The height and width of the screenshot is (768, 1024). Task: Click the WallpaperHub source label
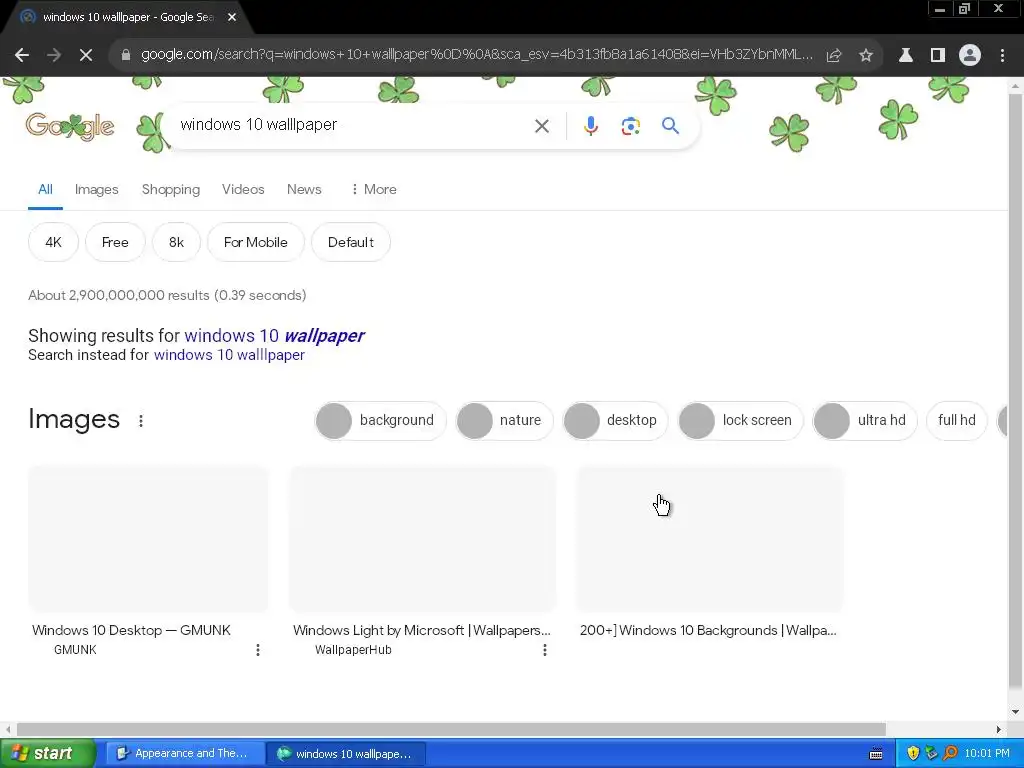point(353,650)
